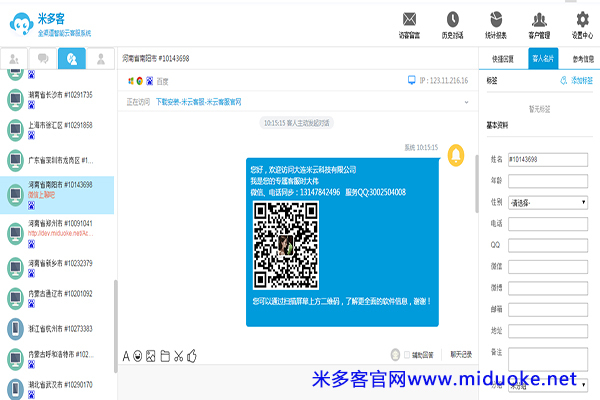Open 访客留言 visitor messages envelope icon
The width and height of the screenshot is (600, 400).
tap(409, 19)
